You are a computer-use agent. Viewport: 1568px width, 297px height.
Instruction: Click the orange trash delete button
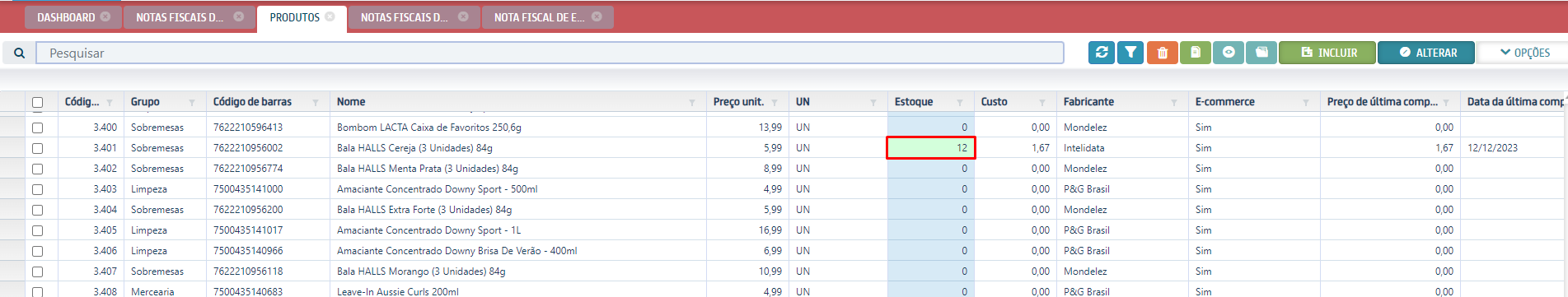[x=1163, y=53]
